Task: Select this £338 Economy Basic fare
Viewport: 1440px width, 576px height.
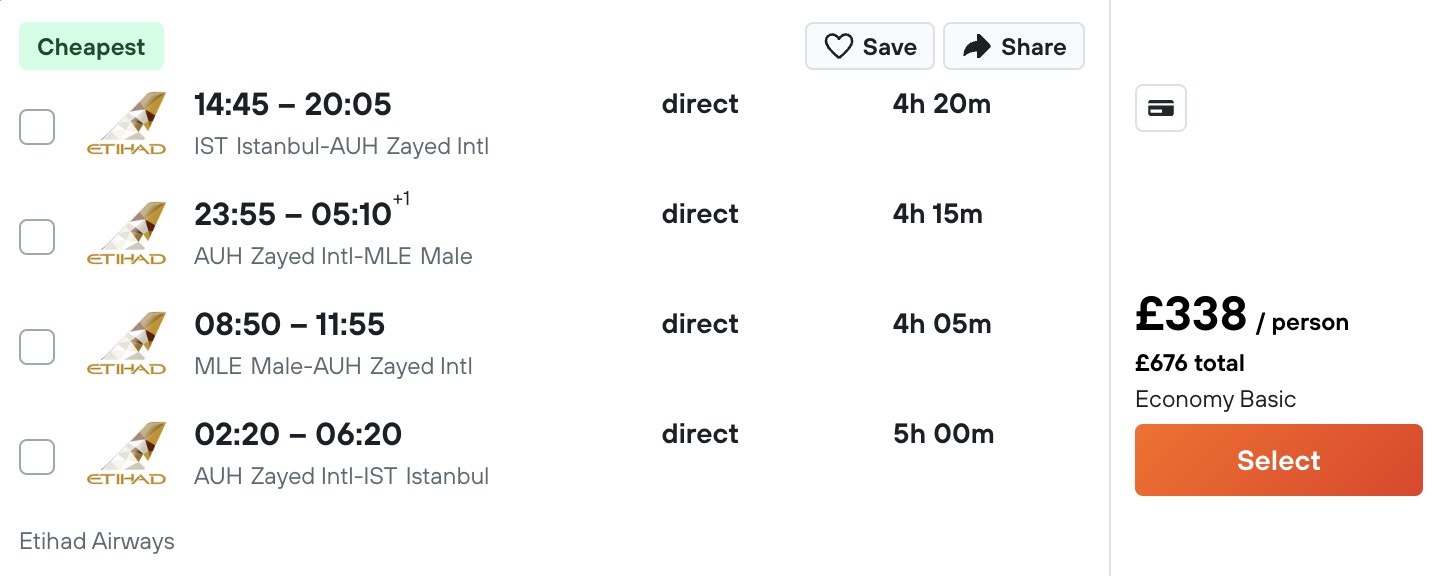Action: pos(1278,460)
